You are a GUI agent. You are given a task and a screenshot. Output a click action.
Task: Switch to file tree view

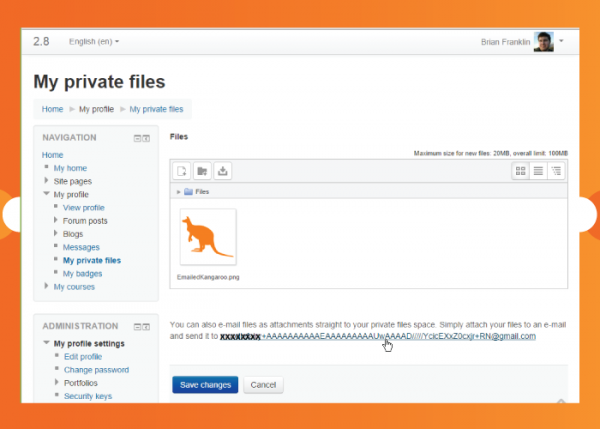click(x=556, y=171)
